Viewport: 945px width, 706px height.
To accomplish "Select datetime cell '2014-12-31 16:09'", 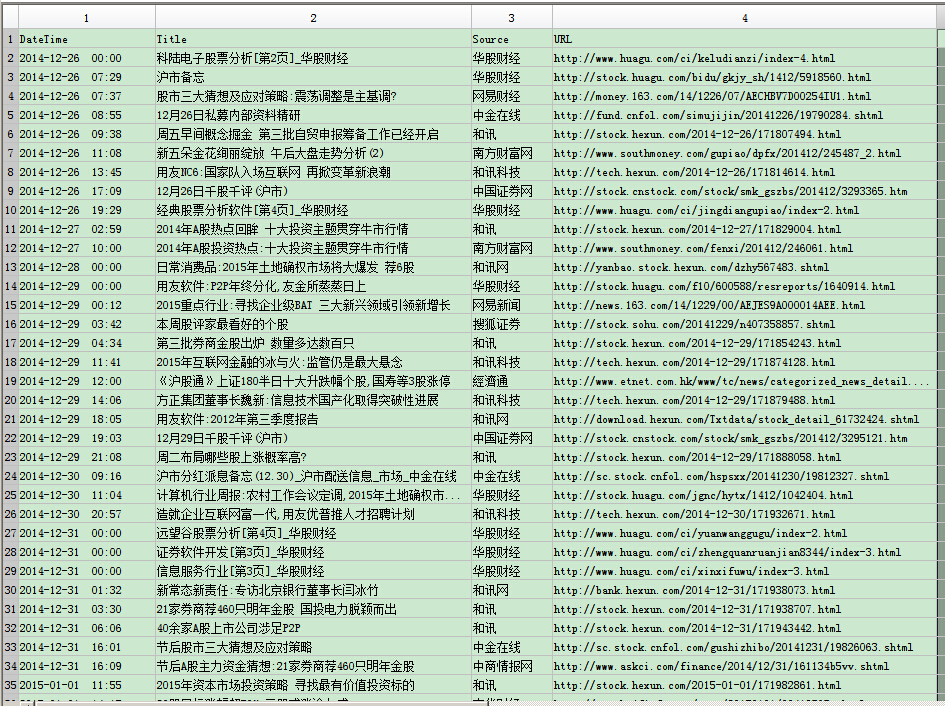I will pos(87,666).
